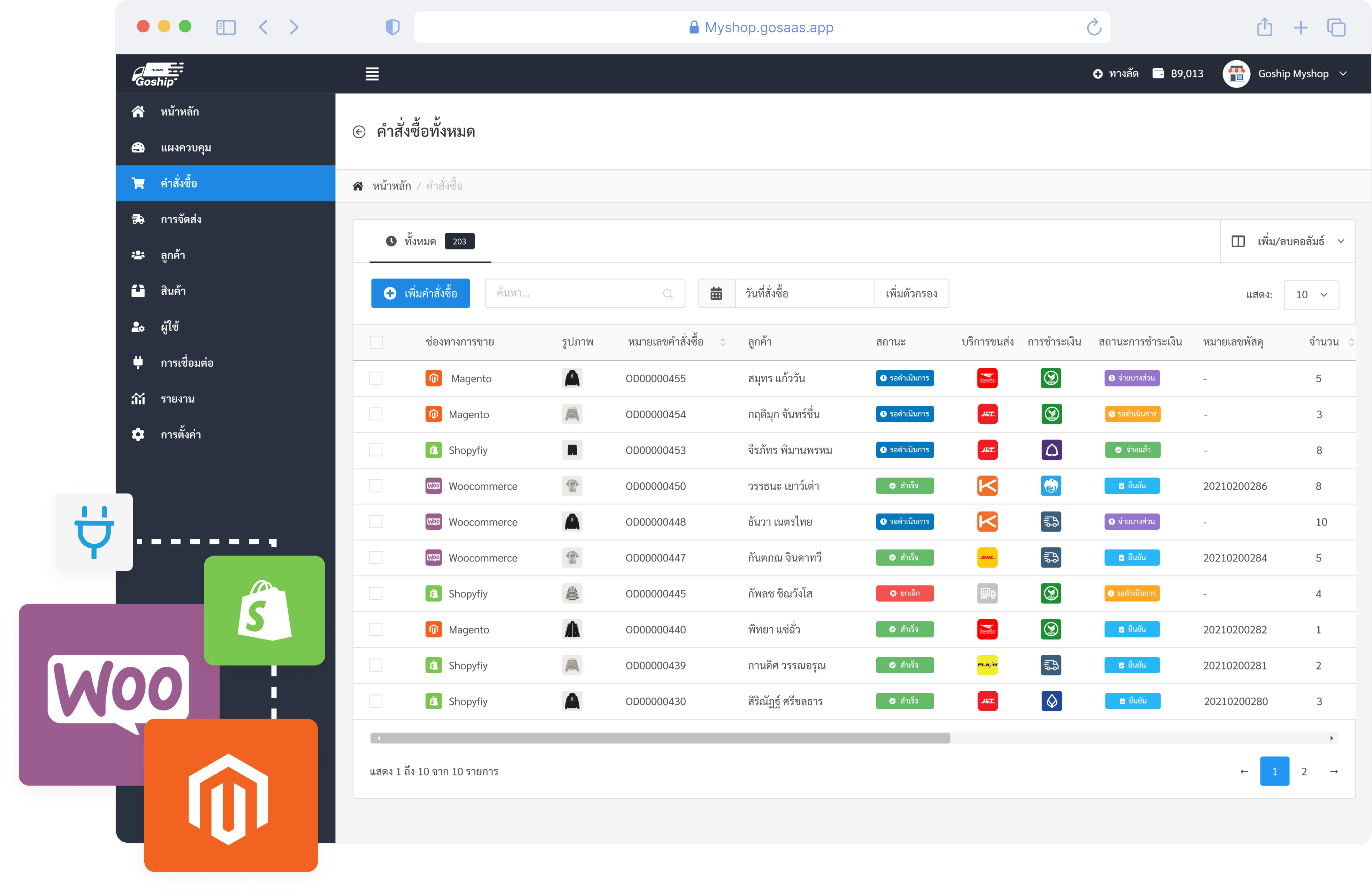
Task: Check the box for order OD00000453
Action: click(x=376, y=450)
